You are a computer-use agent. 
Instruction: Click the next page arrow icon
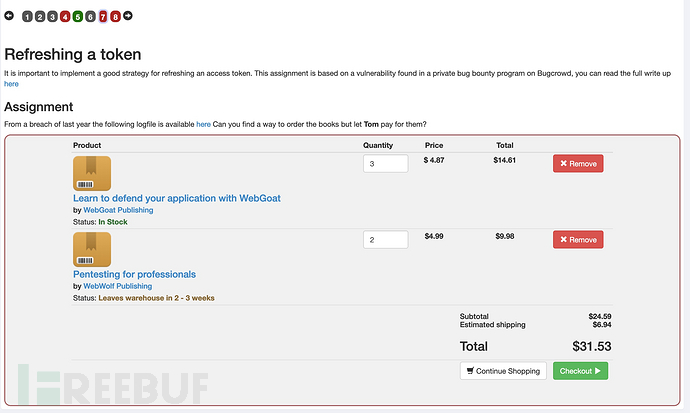(x=128, y=16)
